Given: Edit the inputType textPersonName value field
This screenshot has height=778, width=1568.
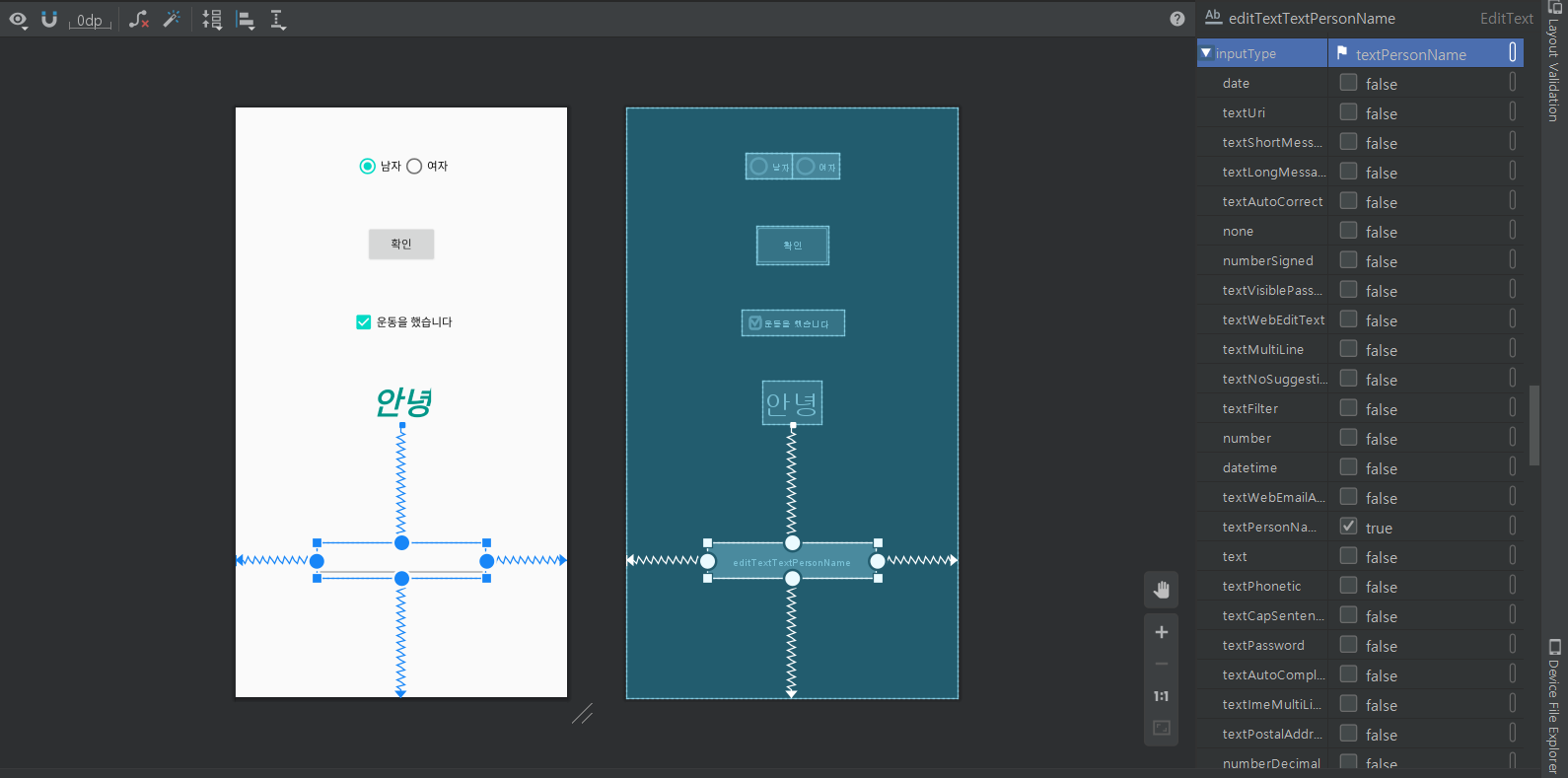Looking at the screenshot, I should (1410, 54).
